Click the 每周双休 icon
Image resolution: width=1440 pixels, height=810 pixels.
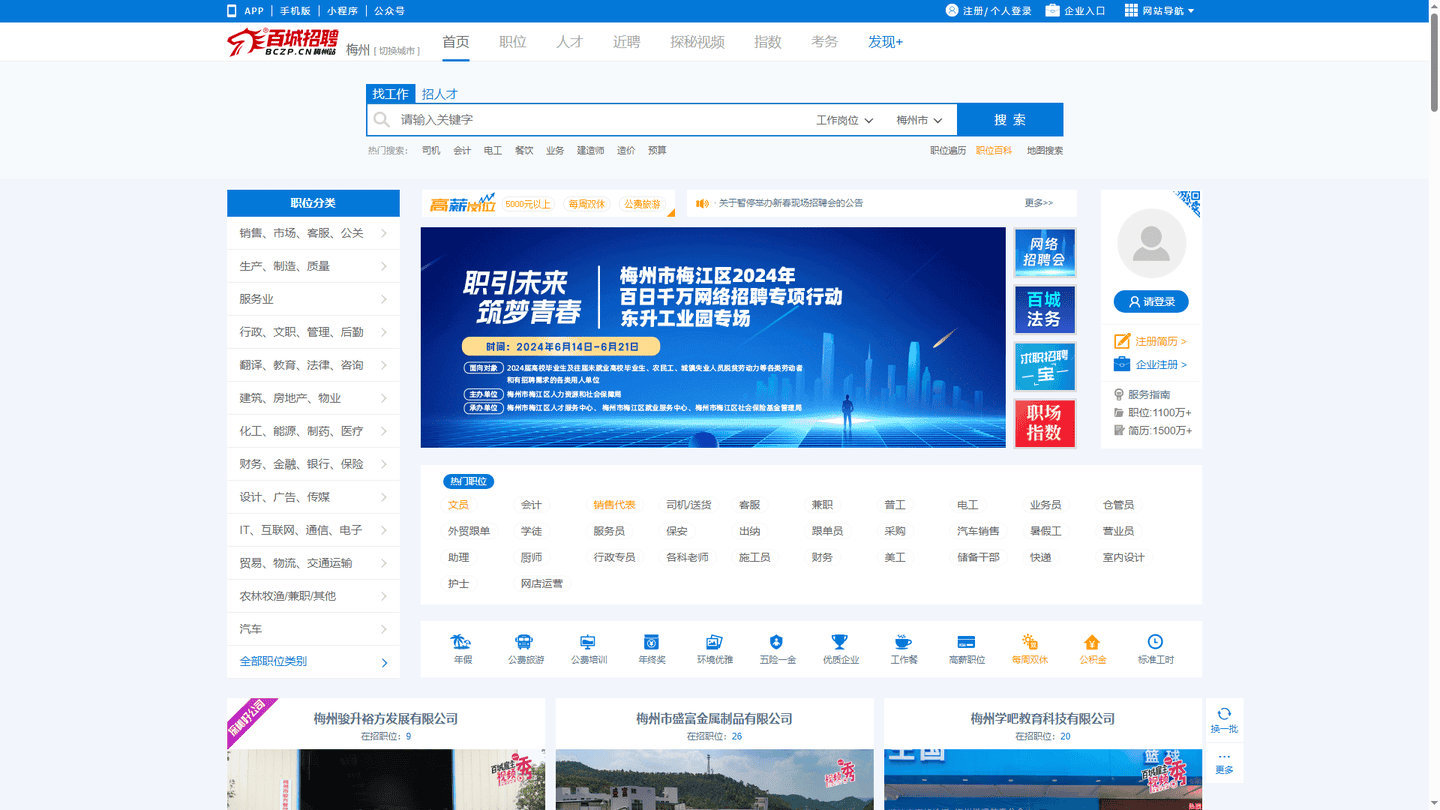pyautogui.click(x=1029, y=642)
